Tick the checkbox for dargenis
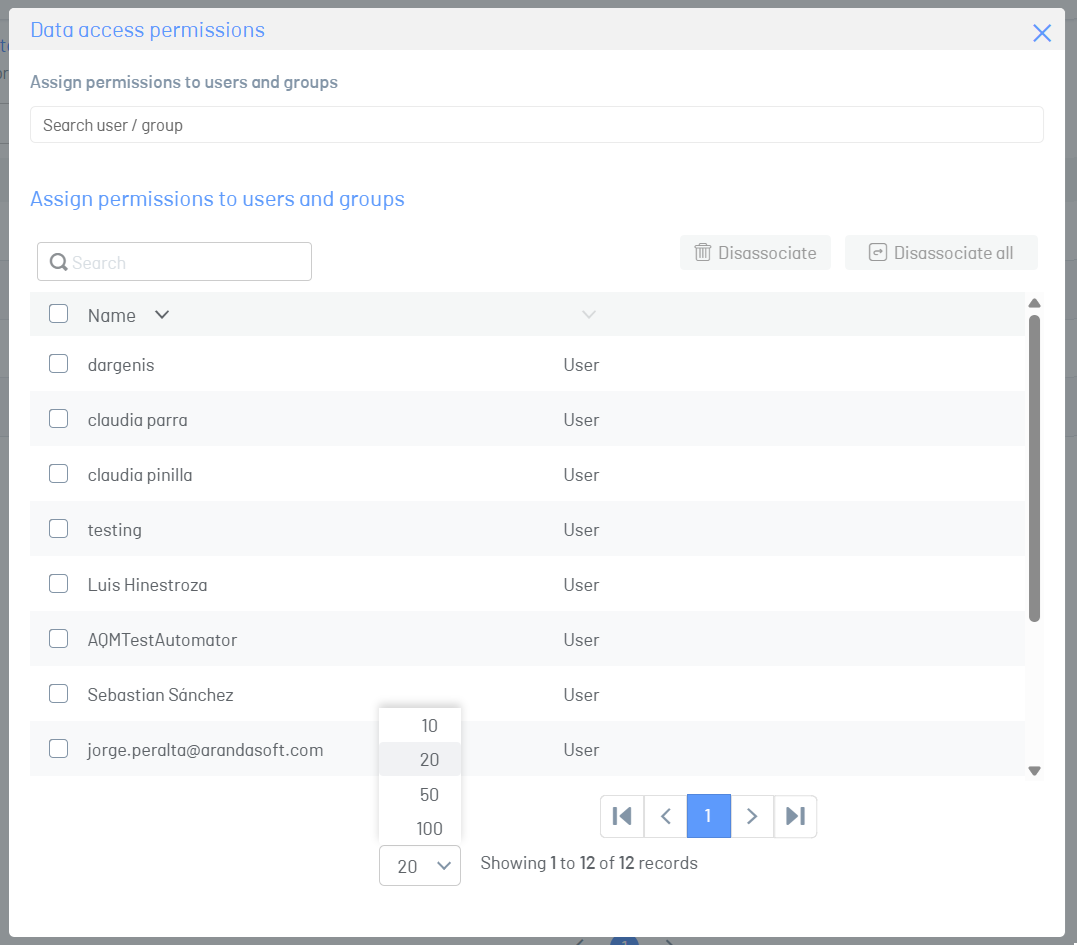Image resolution: width=1077 pixels, height=945 pixels. [58, 363]
